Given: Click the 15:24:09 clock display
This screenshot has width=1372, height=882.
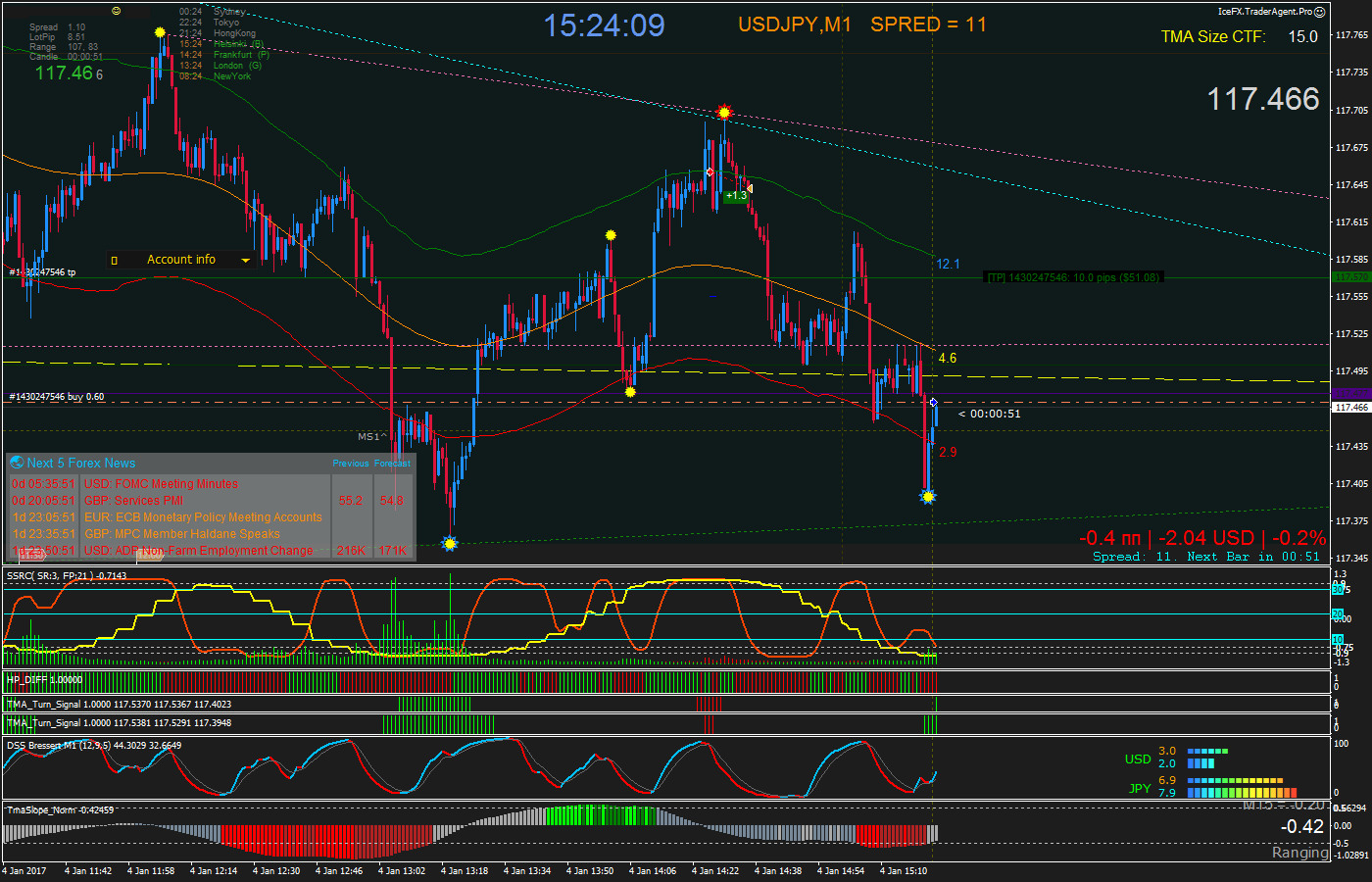Looking at the screenshot, I should [x=605, y=25].
